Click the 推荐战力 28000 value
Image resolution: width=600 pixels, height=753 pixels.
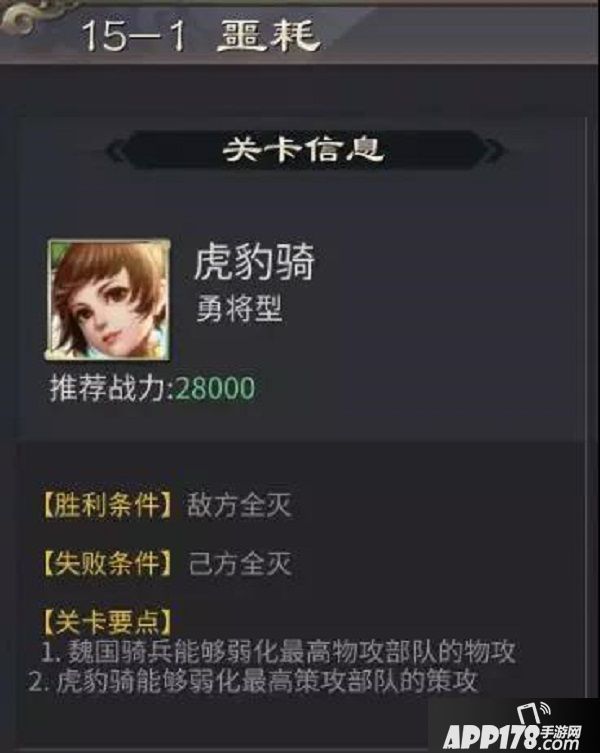[215, 388]
